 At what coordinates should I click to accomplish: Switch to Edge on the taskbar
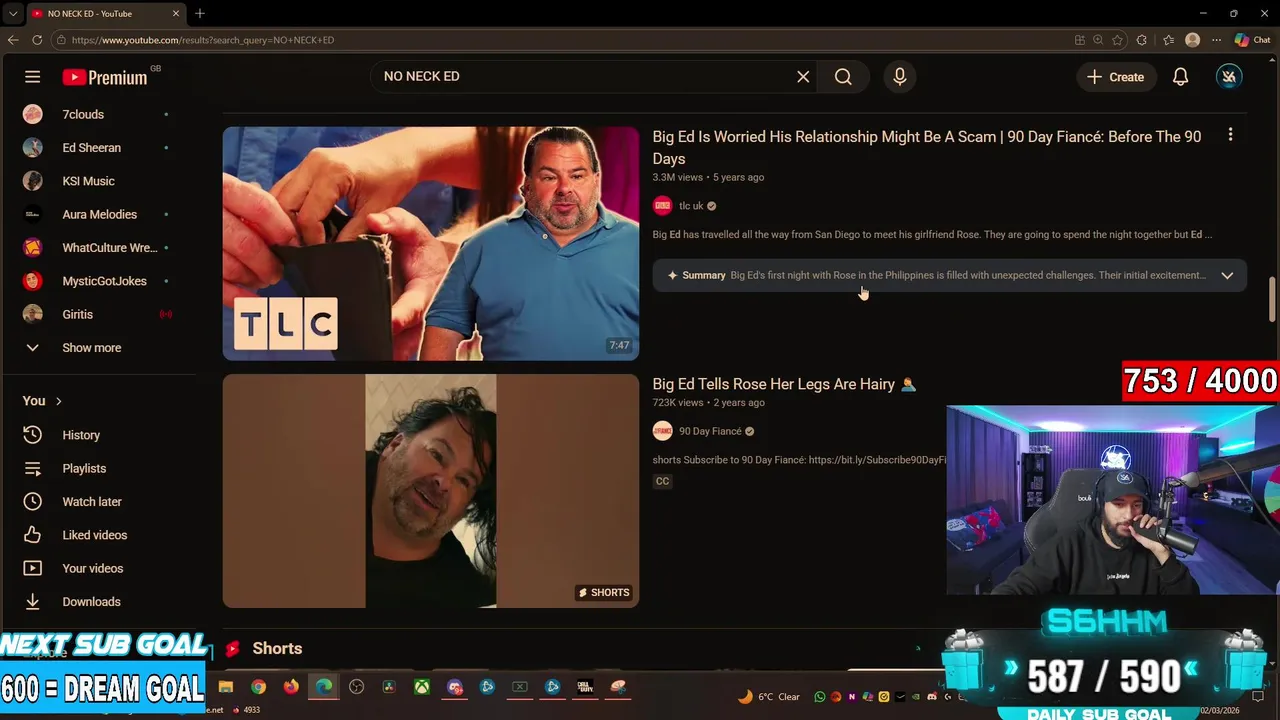tap(324, 687)
